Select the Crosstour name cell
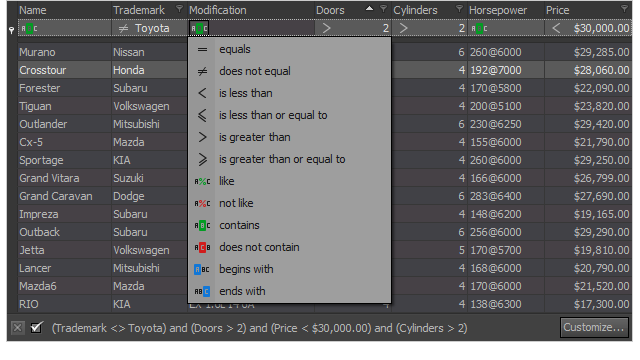This screenshot has width=640, height=360. tap(64, 70)
